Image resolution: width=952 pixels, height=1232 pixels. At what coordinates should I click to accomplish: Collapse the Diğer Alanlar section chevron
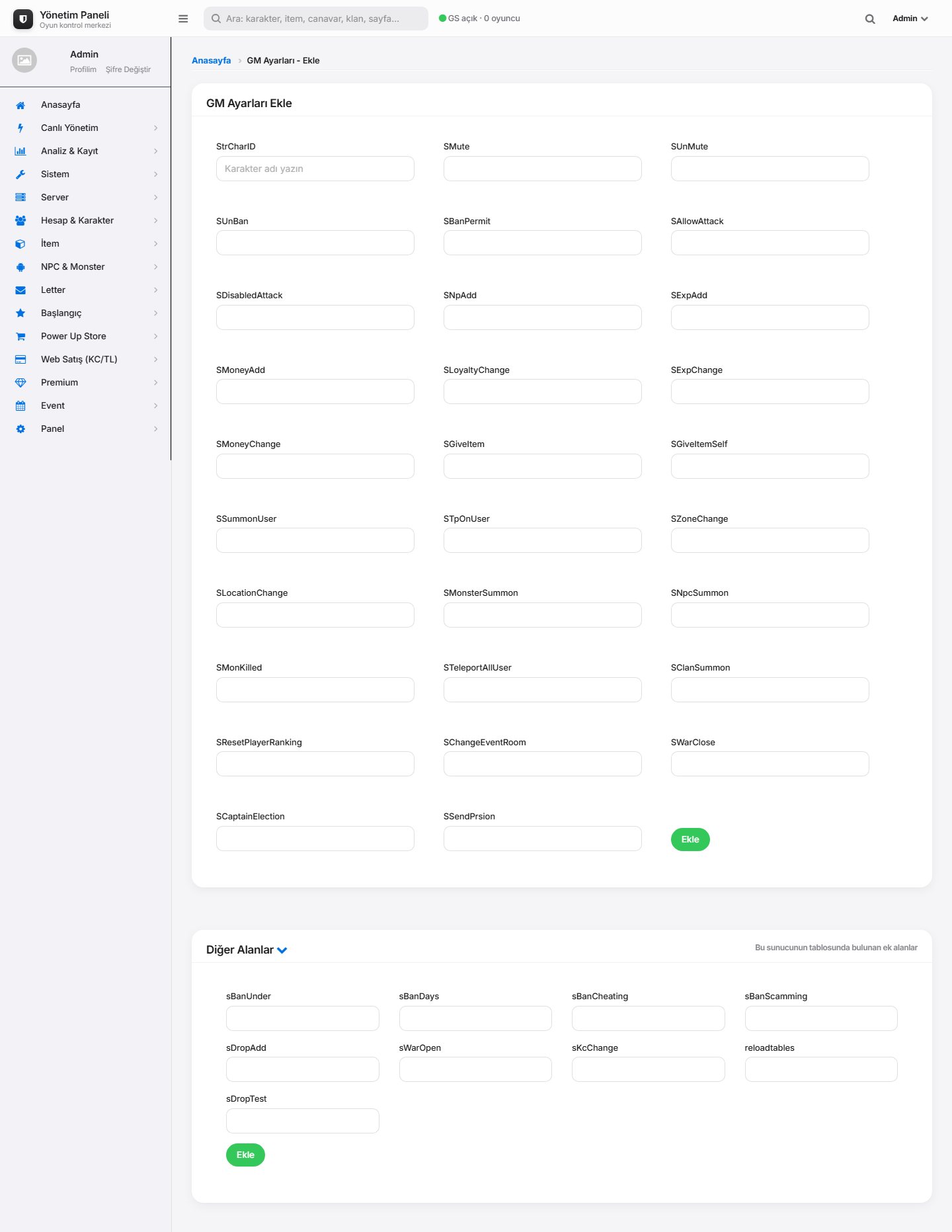point(282,950)
